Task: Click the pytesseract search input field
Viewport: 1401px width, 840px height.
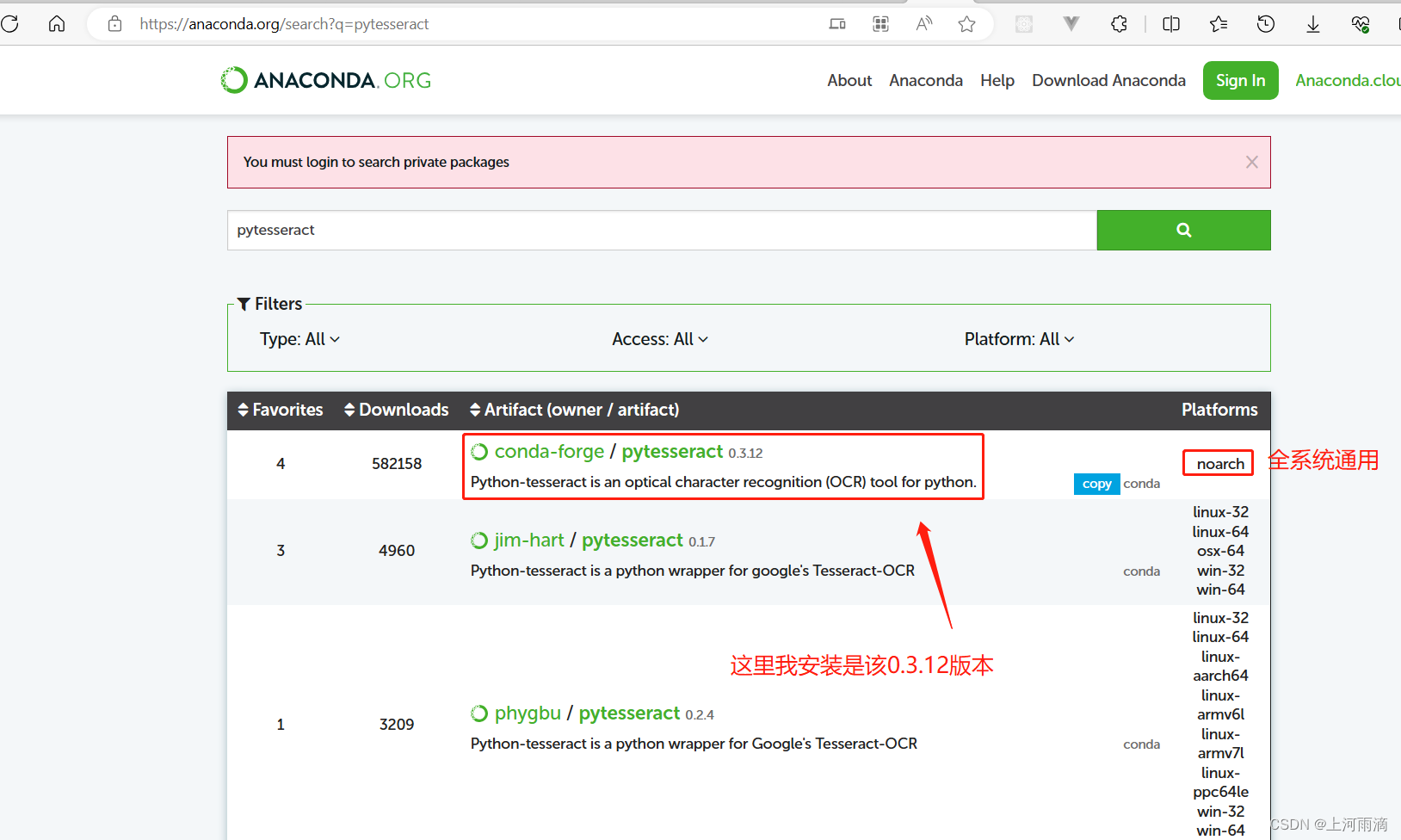Action: click(x=662, y=230)
